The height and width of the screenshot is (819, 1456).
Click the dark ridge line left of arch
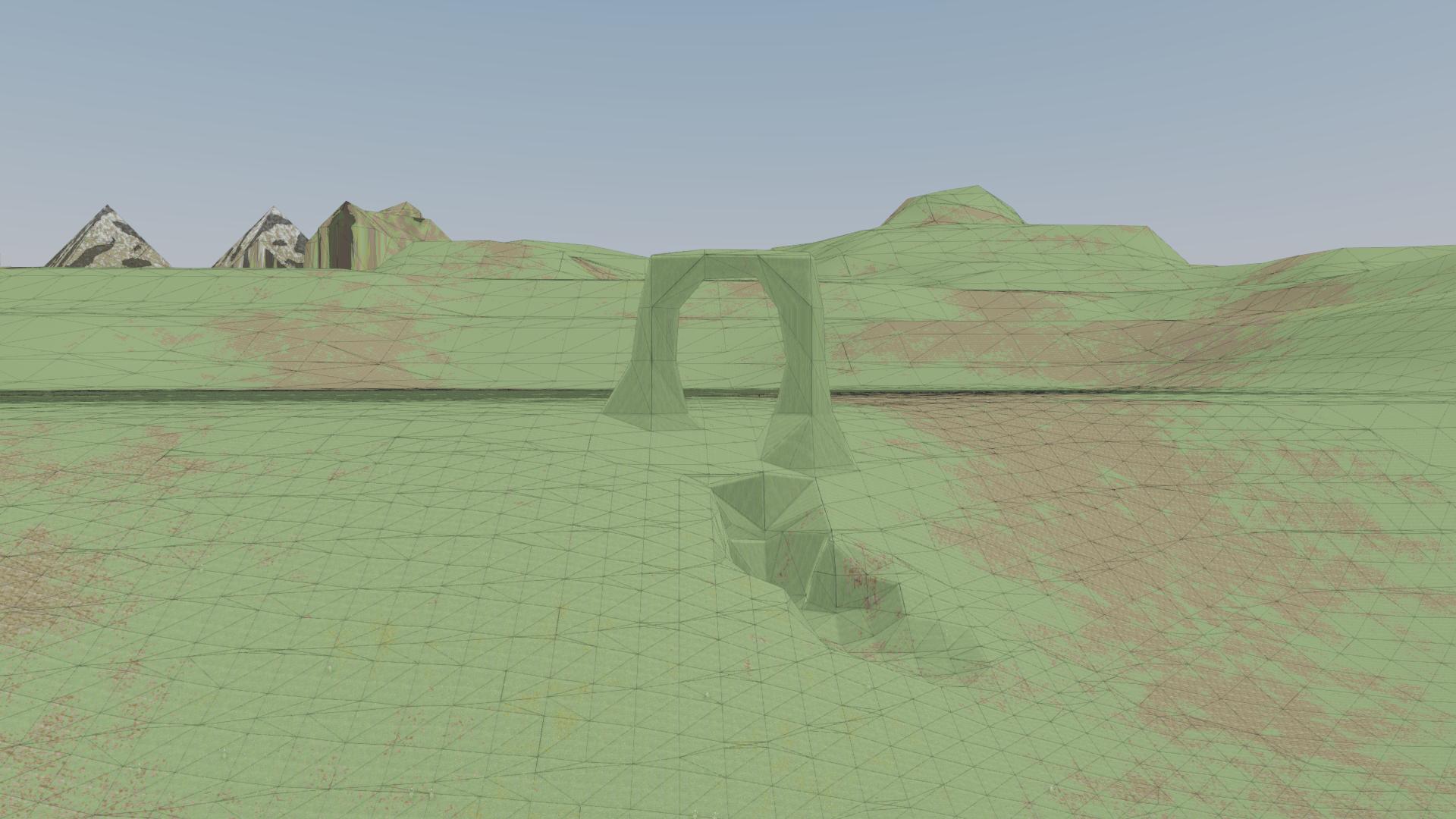coord(303,391)
